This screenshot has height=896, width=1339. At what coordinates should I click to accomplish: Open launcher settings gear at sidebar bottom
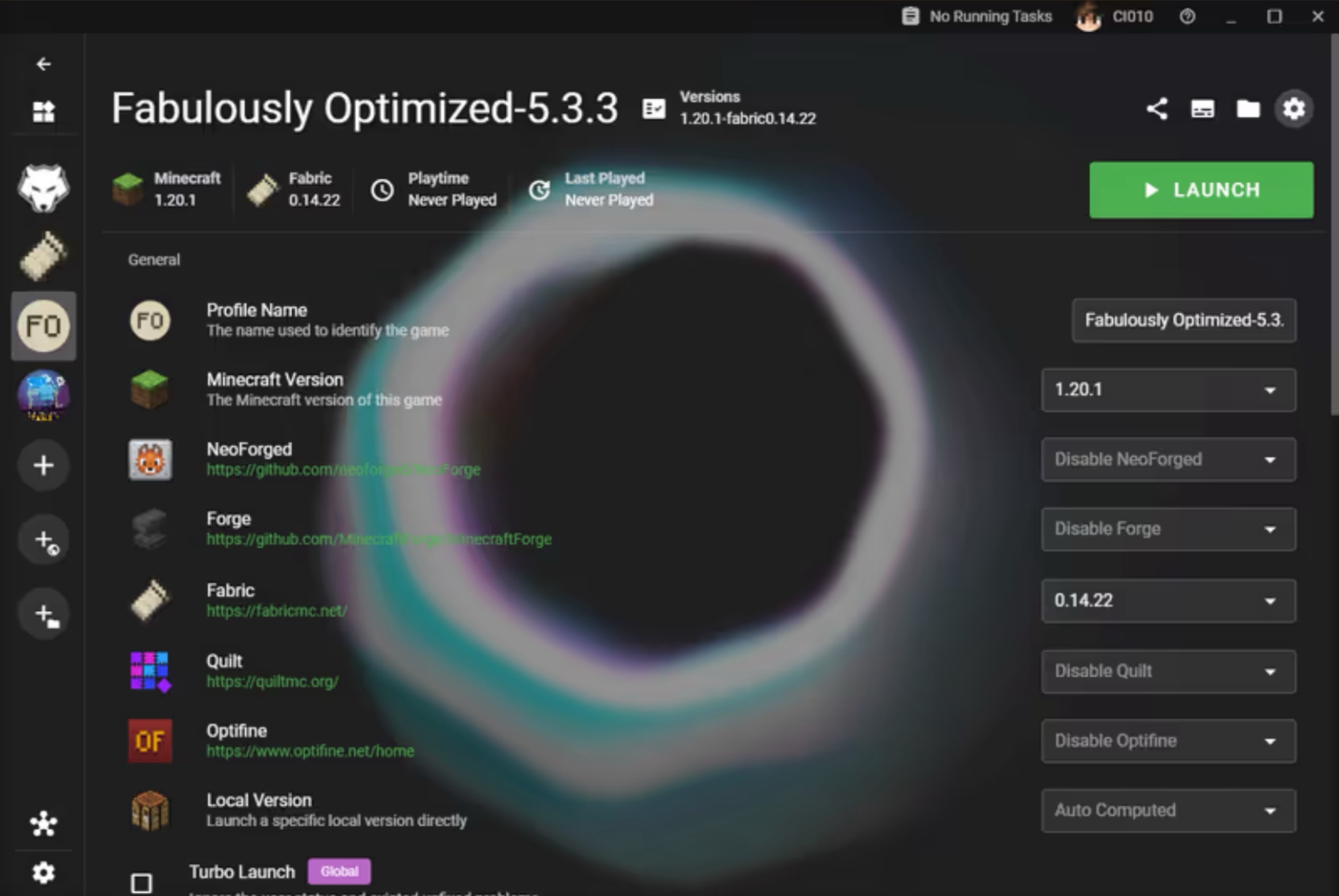(x=43, y=872)
